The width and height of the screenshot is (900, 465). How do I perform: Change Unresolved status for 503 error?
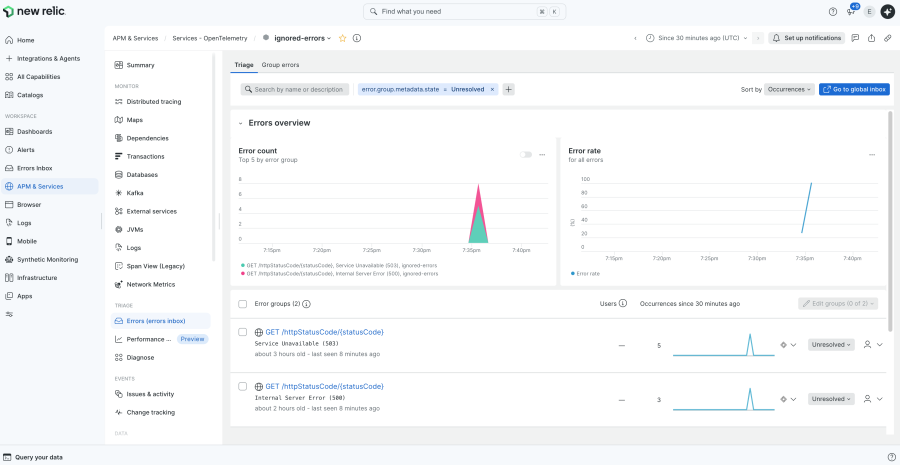831,345
